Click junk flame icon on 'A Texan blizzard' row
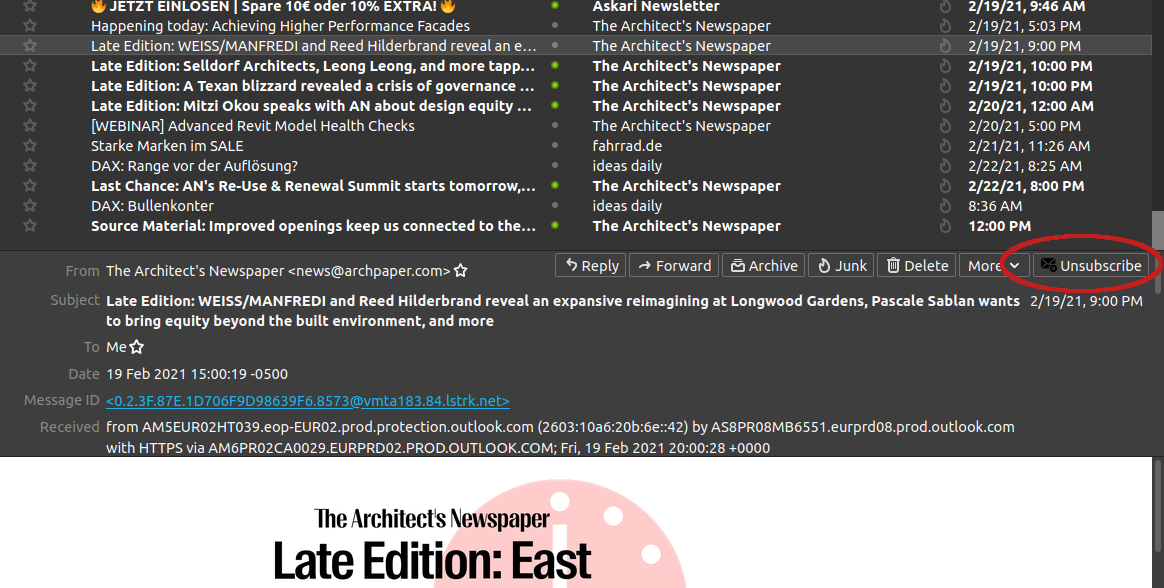This screenshot has height=588, width=1164. pos(945,86)
